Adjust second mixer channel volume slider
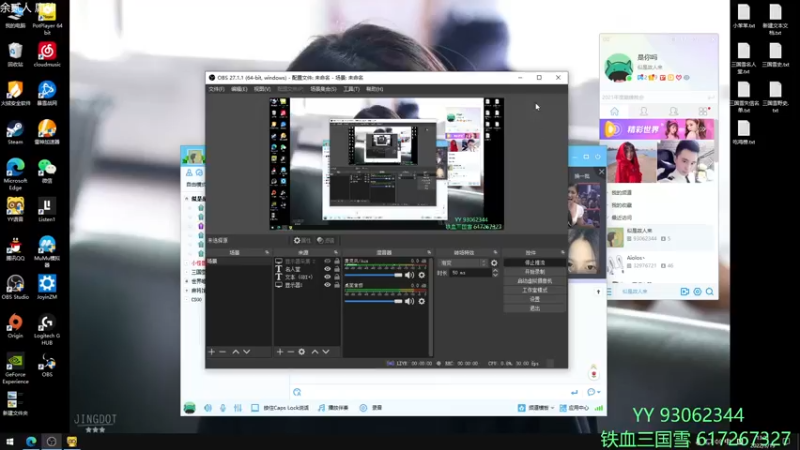The image size is (800, 450). point(373,301)
